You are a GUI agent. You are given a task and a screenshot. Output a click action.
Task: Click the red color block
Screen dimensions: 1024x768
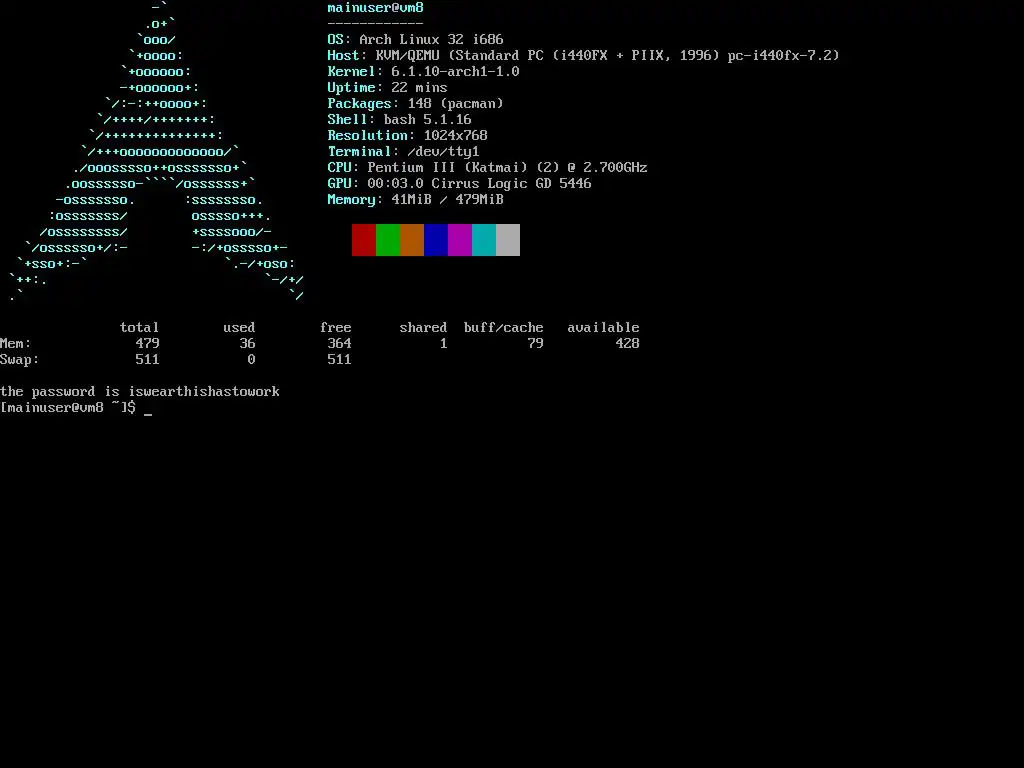point(364,240)
